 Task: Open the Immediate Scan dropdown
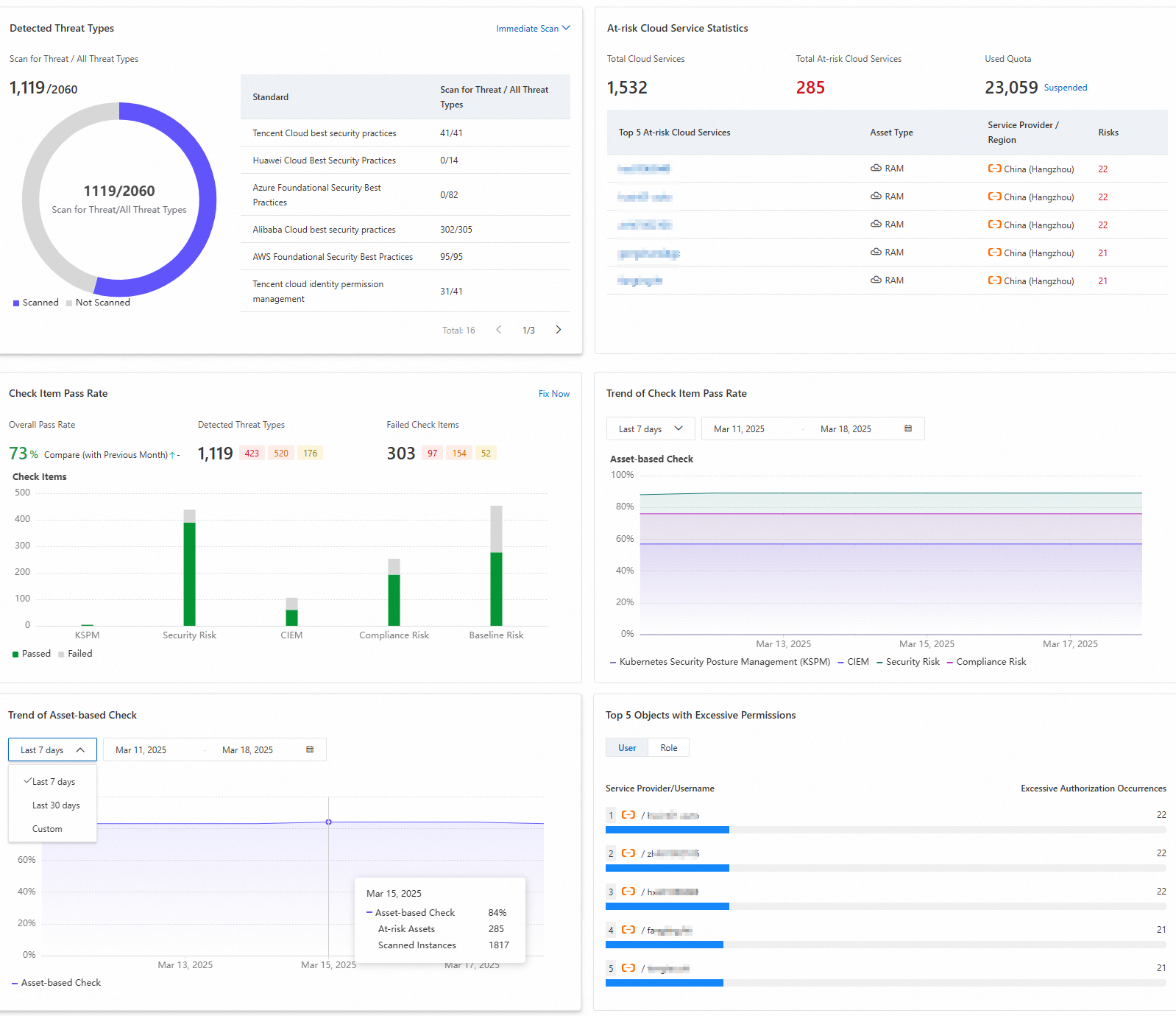(533, 29)
